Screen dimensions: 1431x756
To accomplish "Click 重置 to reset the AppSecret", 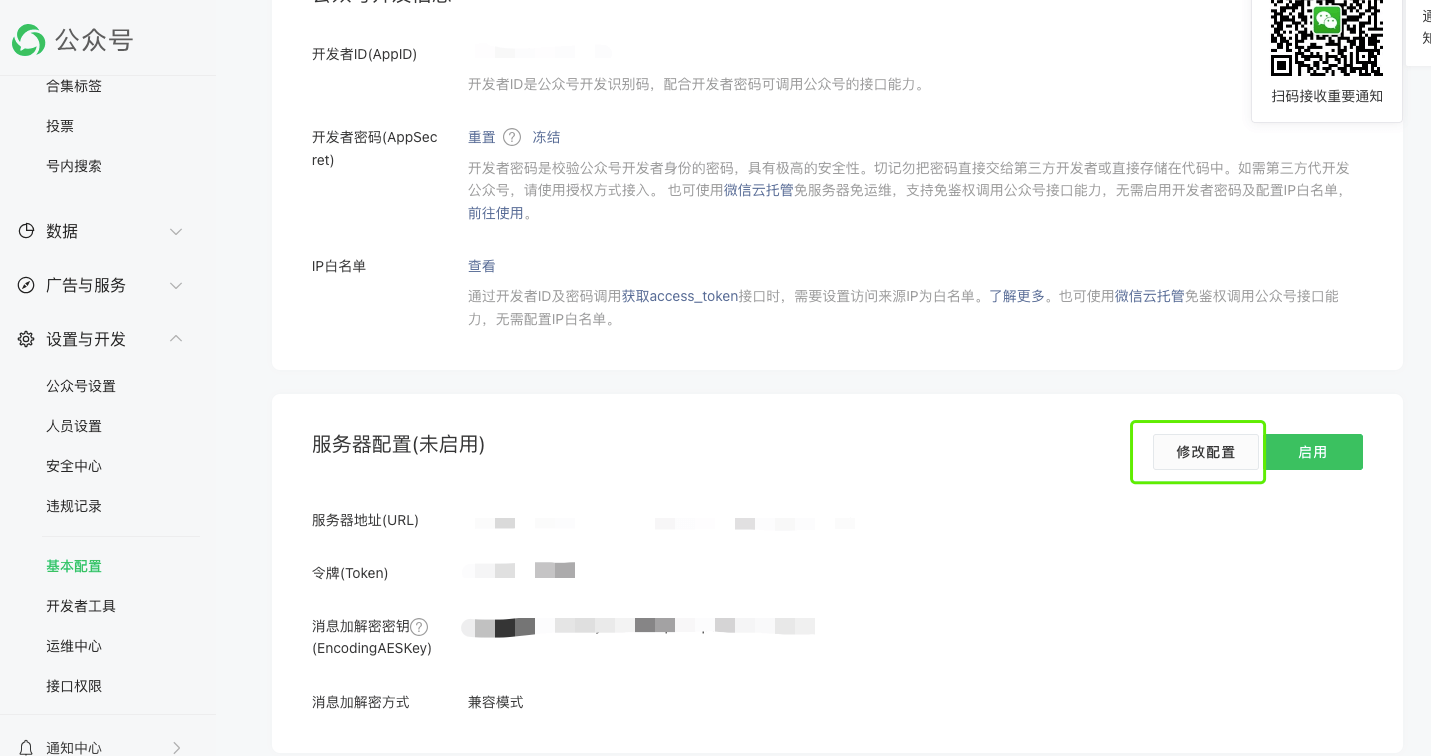I will [x=482, y=137].
